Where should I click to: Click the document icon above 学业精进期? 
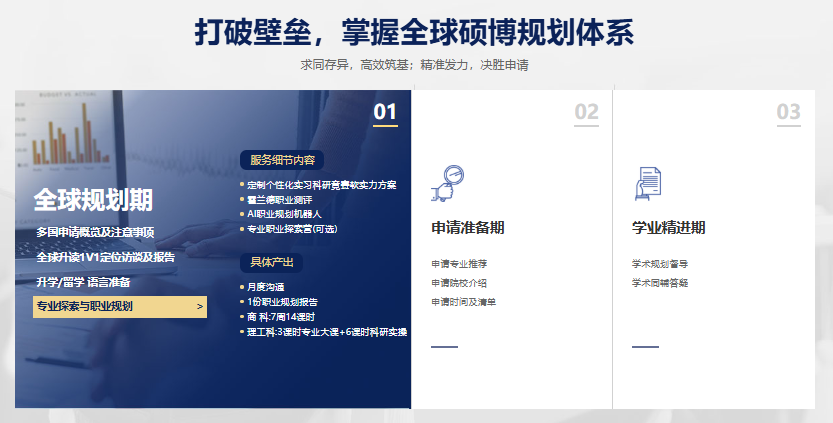[648, 183]
